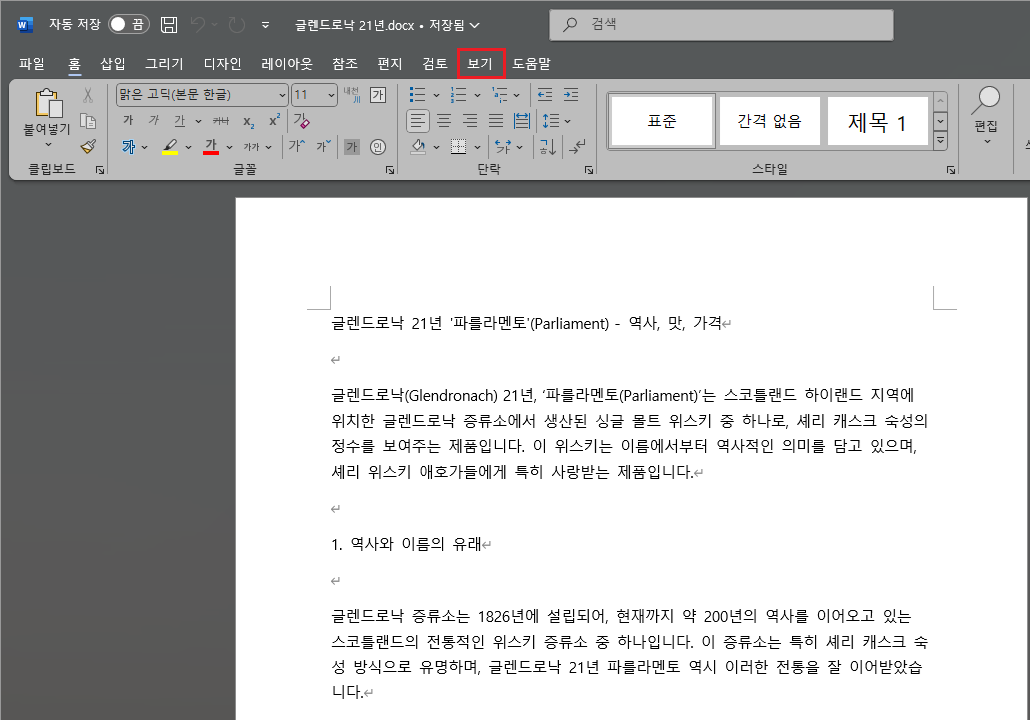Click the 검색 search box
This screenshot has height=720, width=1030.
pos(718,25)
